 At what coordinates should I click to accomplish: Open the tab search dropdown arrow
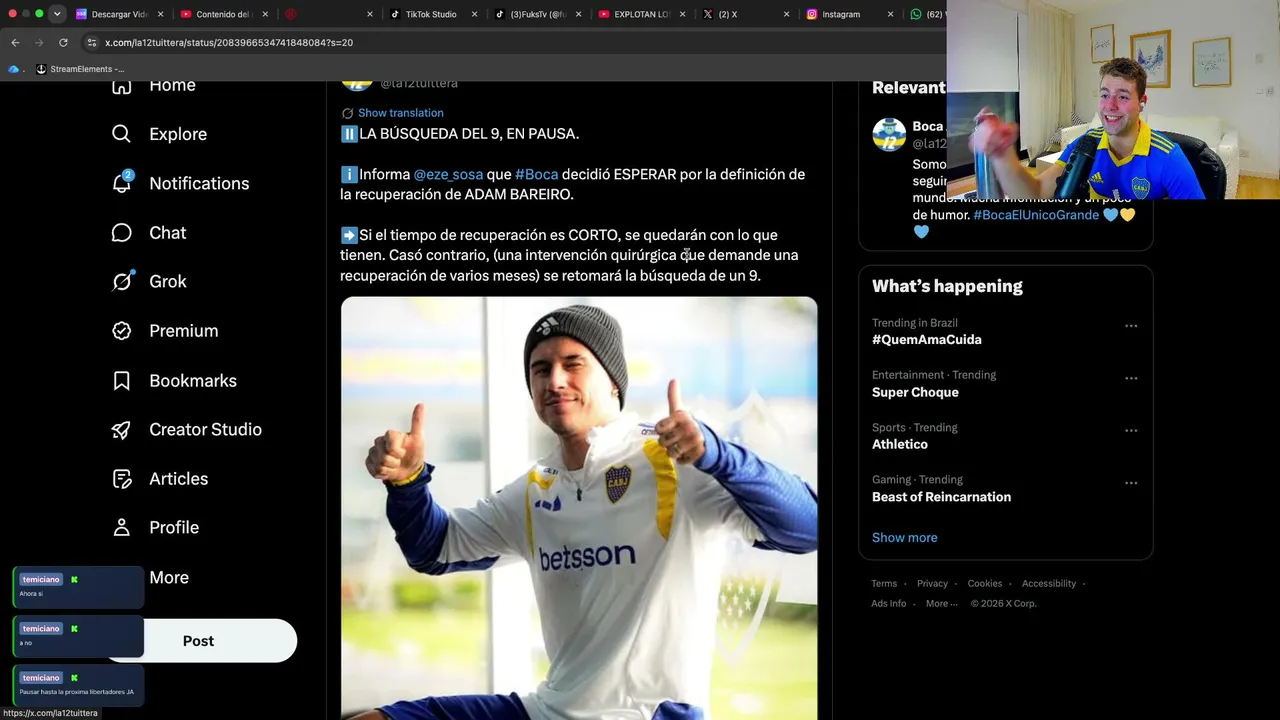click(57, 14)
